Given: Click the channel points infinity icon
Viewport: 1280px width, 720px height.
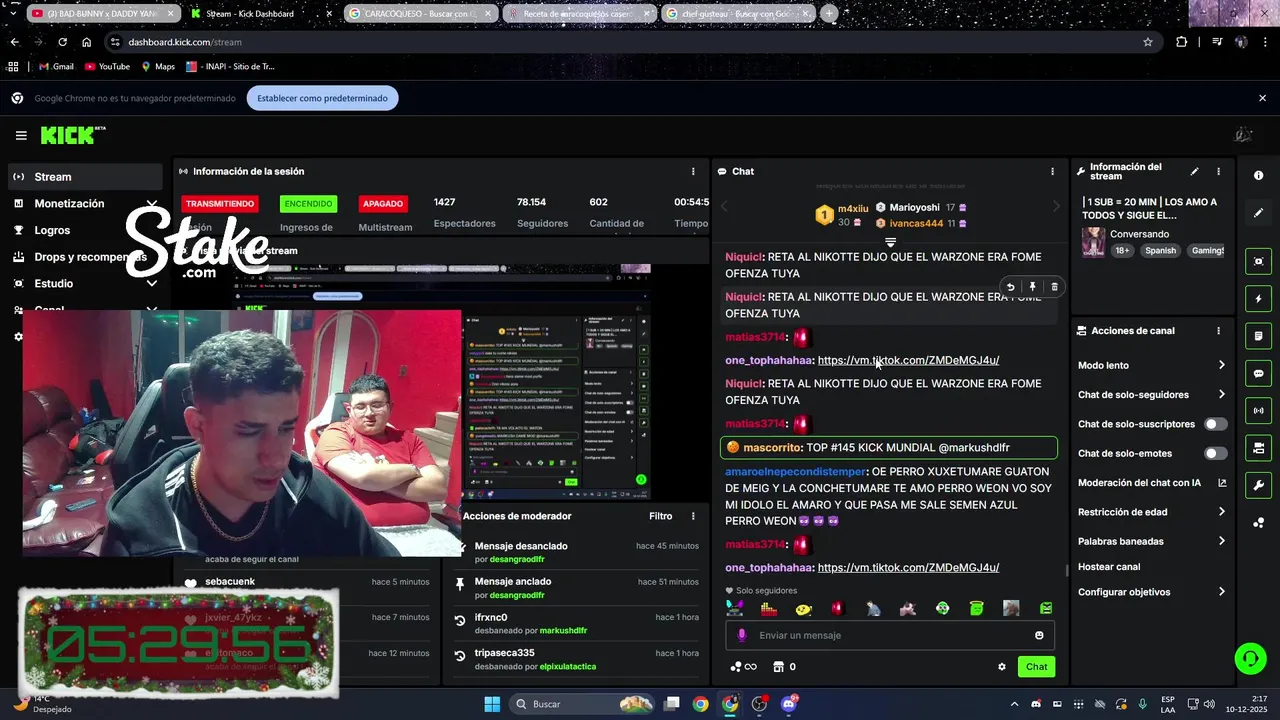Looking at the screenshot, I should click(x=744, y=667).
